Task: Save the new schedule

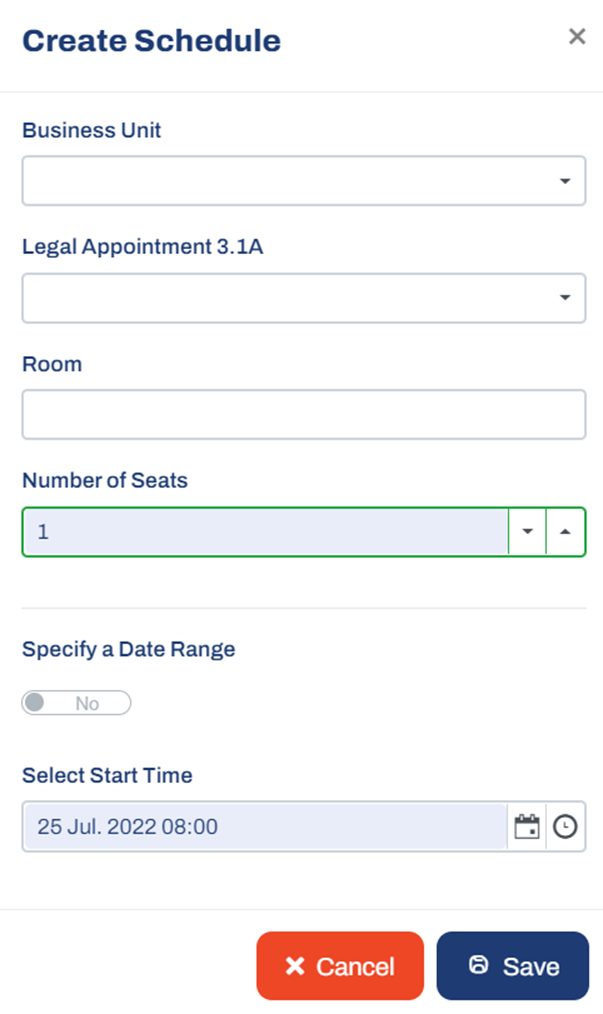Action: tap(513, 966)
